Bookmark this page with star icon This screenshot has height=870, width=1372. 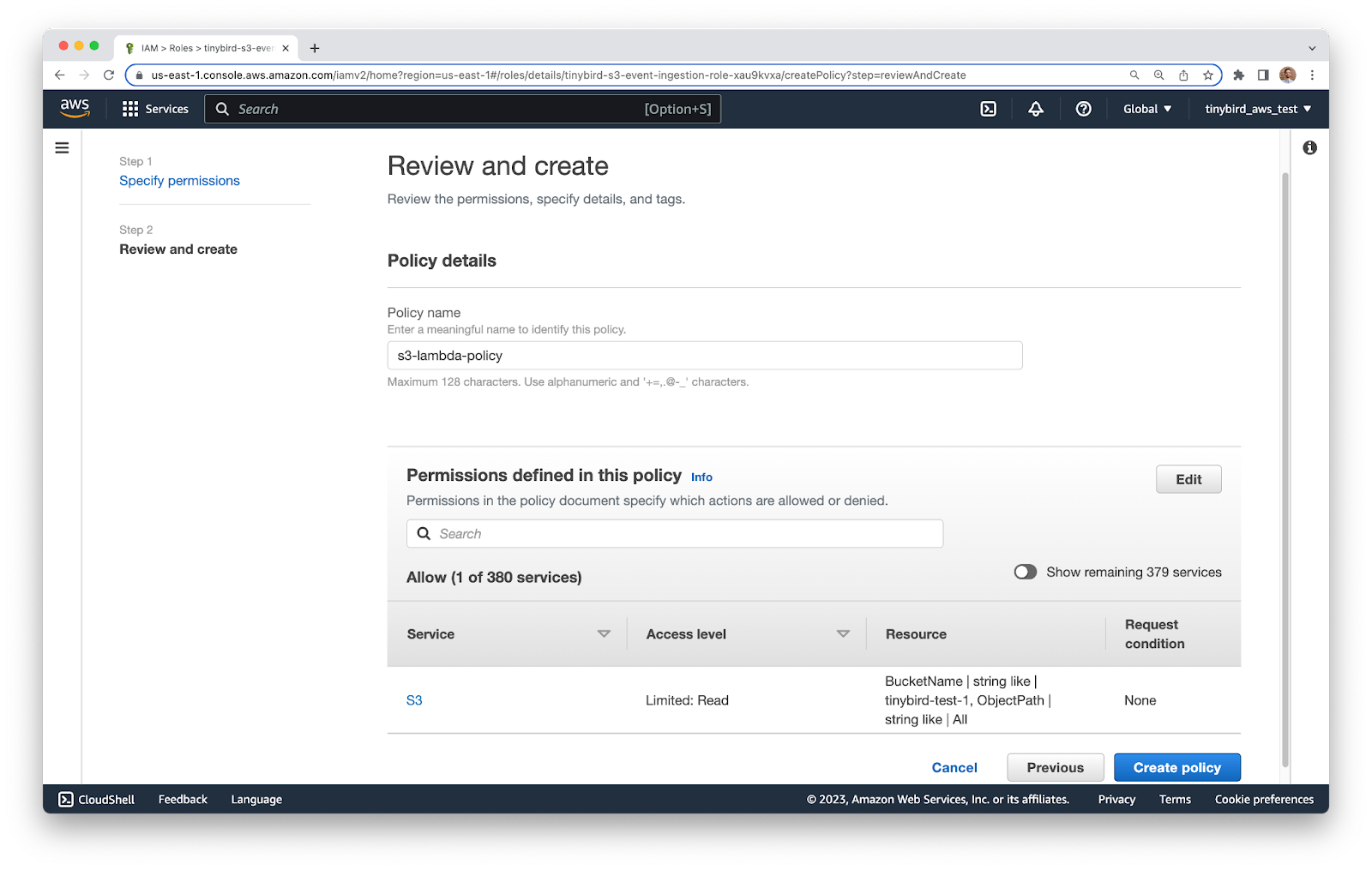[1207, 75]
